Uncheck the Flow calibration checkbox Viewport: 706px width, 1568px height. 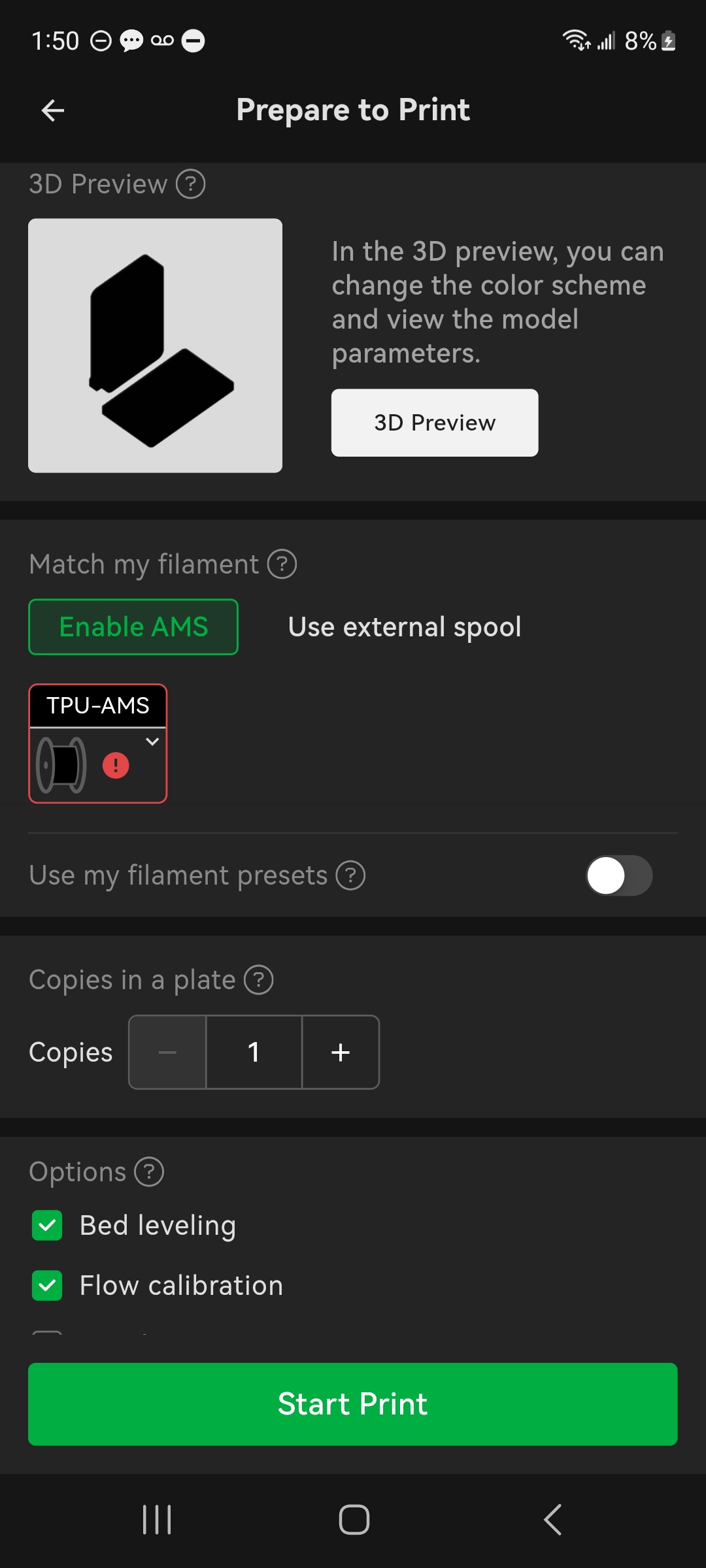click(x=47, y=1286)
